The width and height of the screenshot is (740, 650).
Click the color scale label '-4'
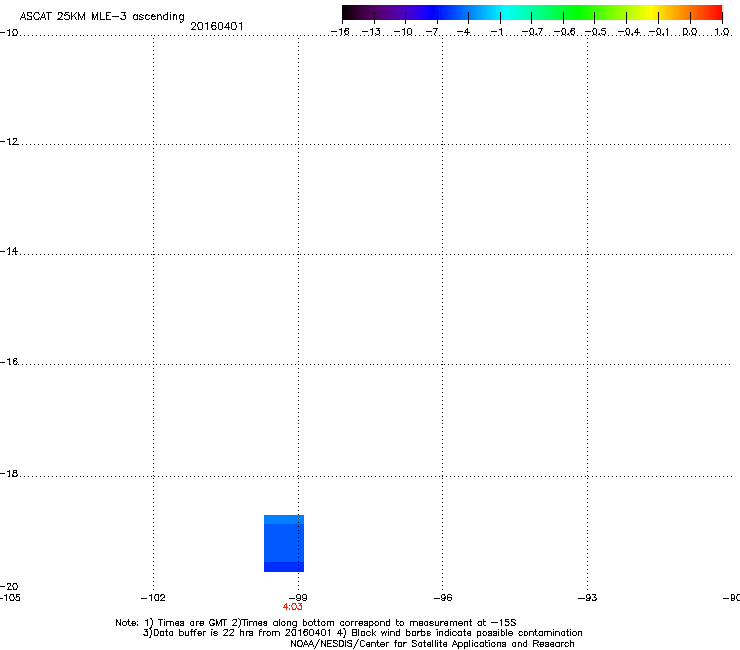[x=463, y=32]
